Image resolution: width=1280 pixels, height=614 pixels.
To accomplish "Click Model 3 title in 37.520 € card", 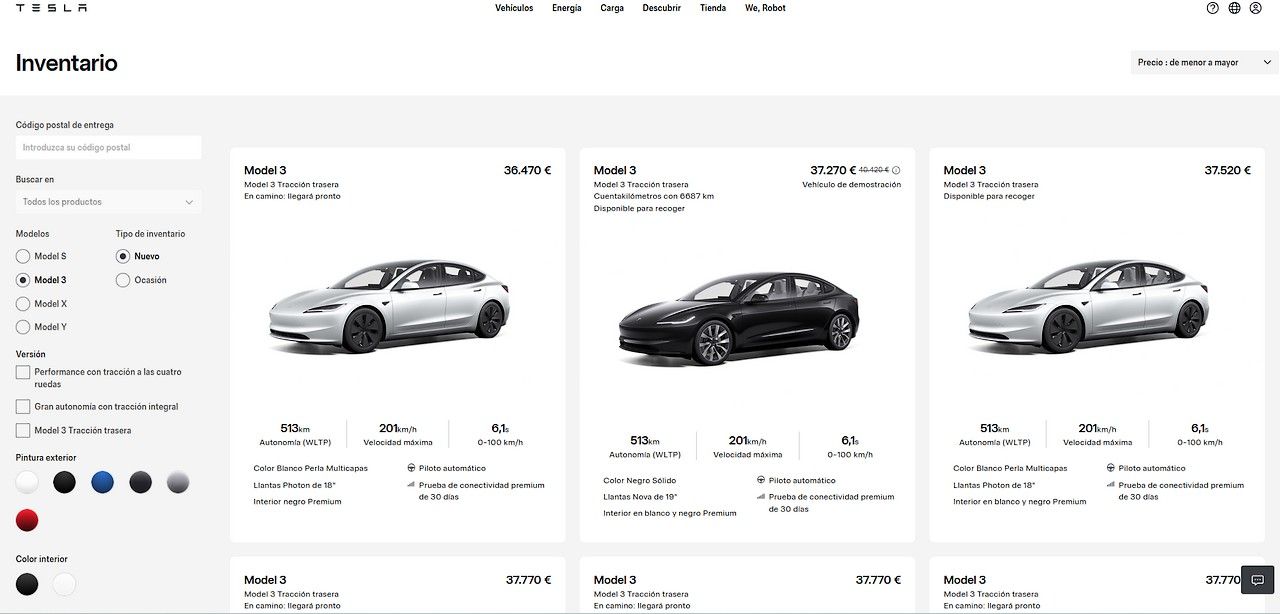I will tap(965, 170).
